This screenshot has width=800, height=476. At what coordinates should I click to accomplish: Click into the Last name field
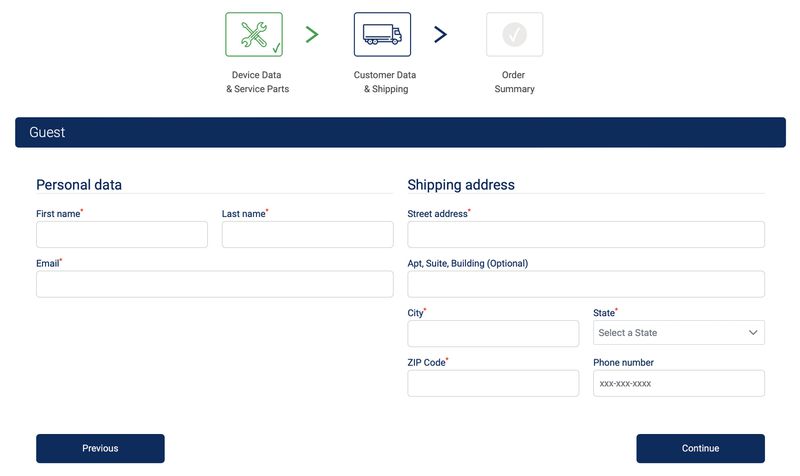[307, 235]
